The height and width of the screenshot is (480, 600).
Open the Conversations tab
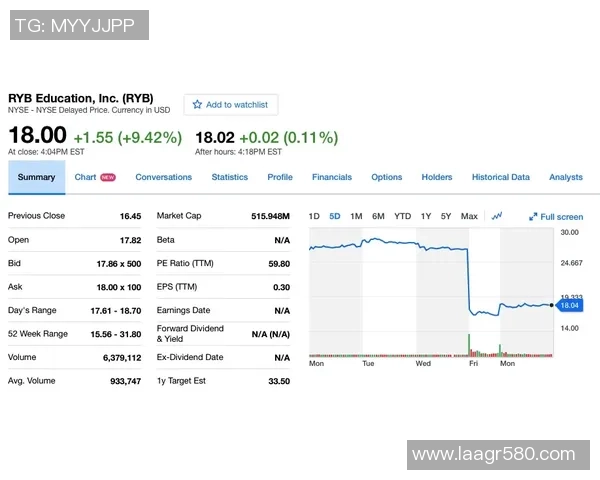(163, 177)
